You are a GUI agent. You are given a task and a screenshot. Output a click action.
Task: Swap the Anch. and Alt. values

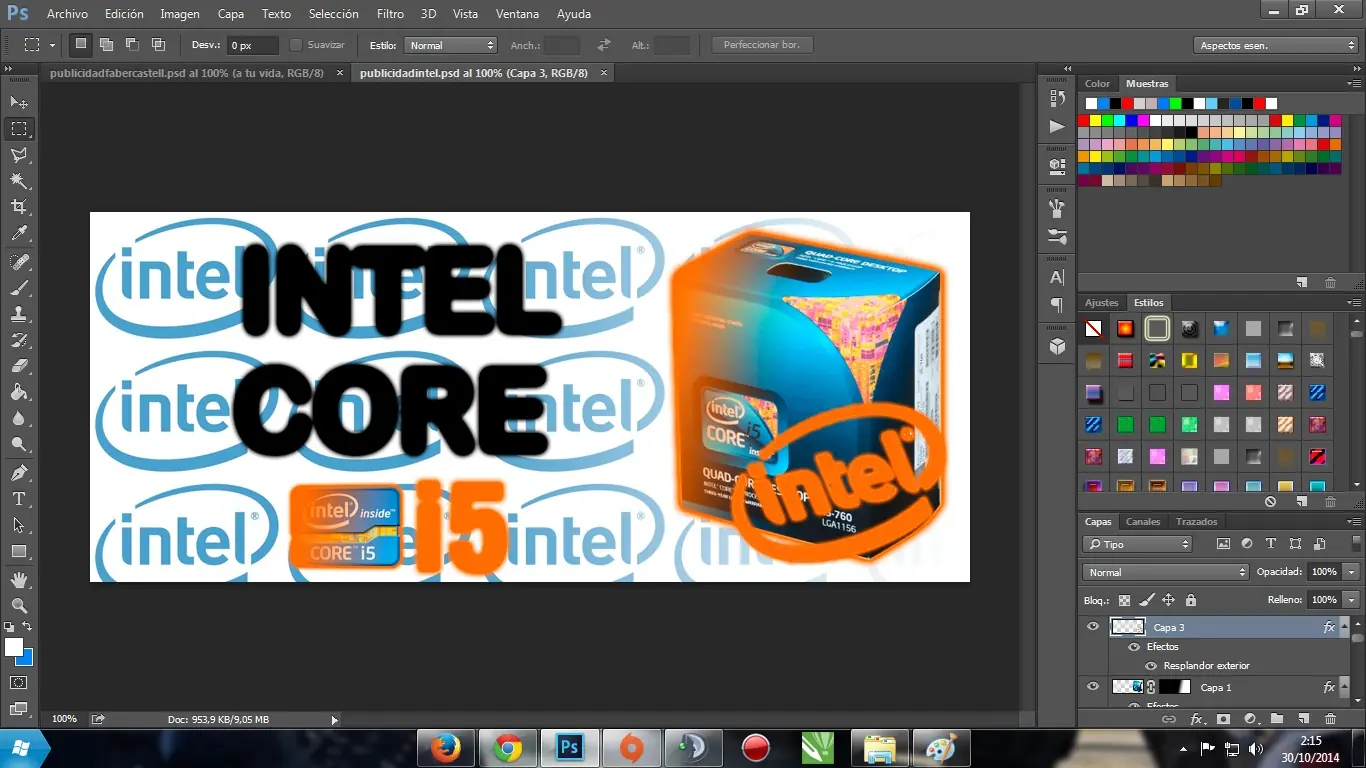[603, 45]
